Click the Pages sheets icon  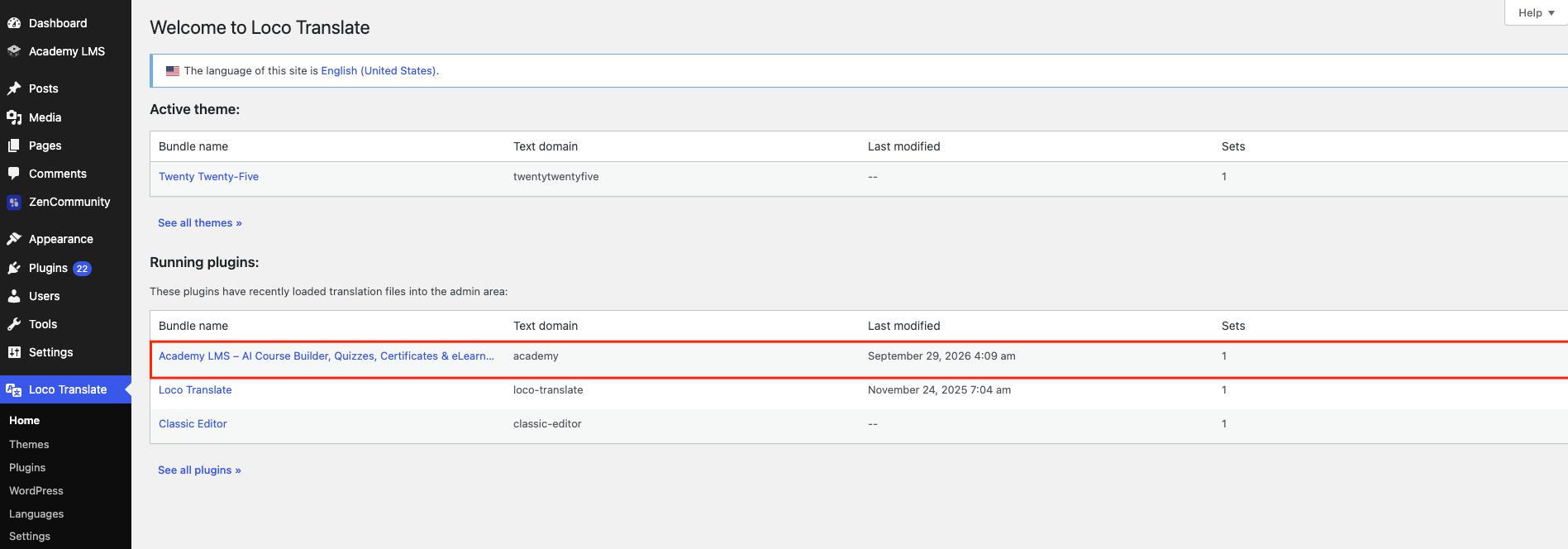(14, 146)
